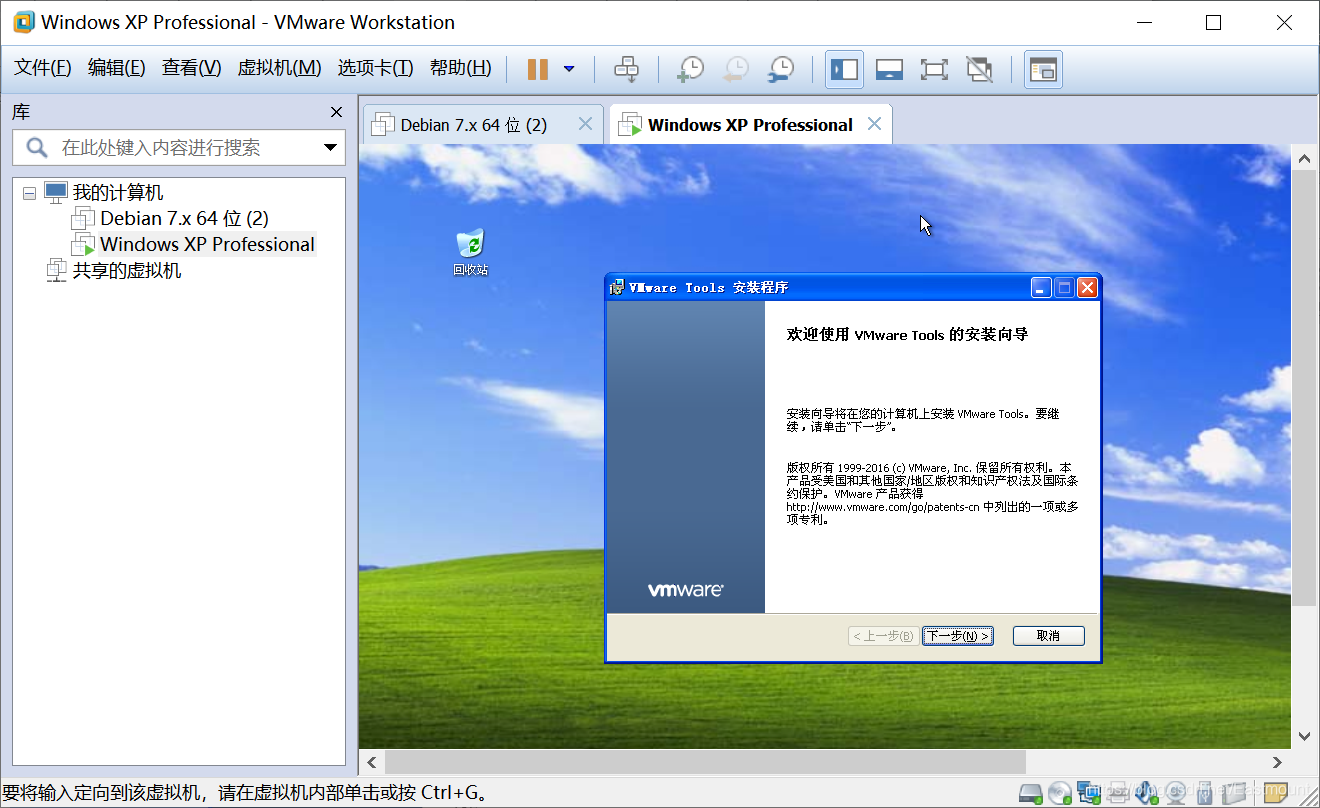This screenshot has height=808, width=1320.
Task: Click the 欢迎使用 VMware Tools 的安装向导 heading
Action: pyautogui.click(x=907, y=334)
